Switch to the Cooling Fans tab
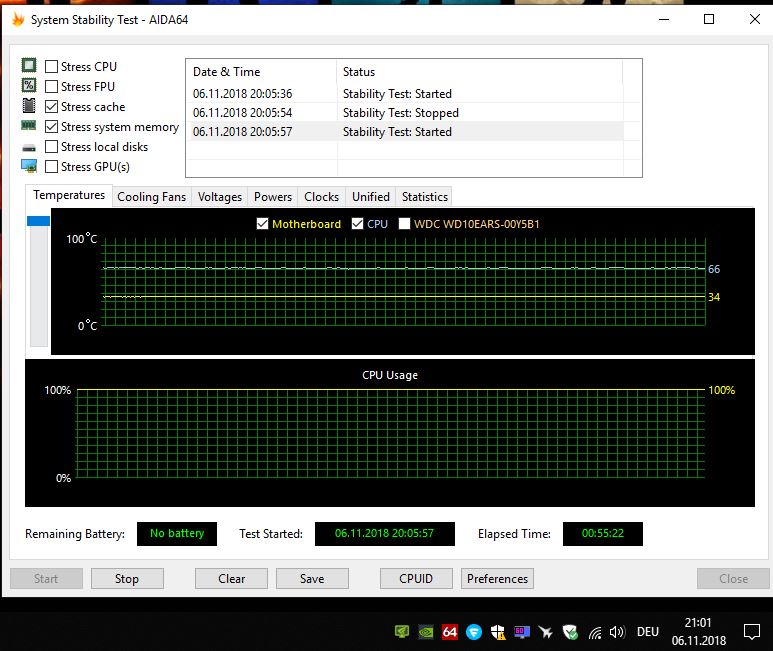773x651 pixels. 151,197
